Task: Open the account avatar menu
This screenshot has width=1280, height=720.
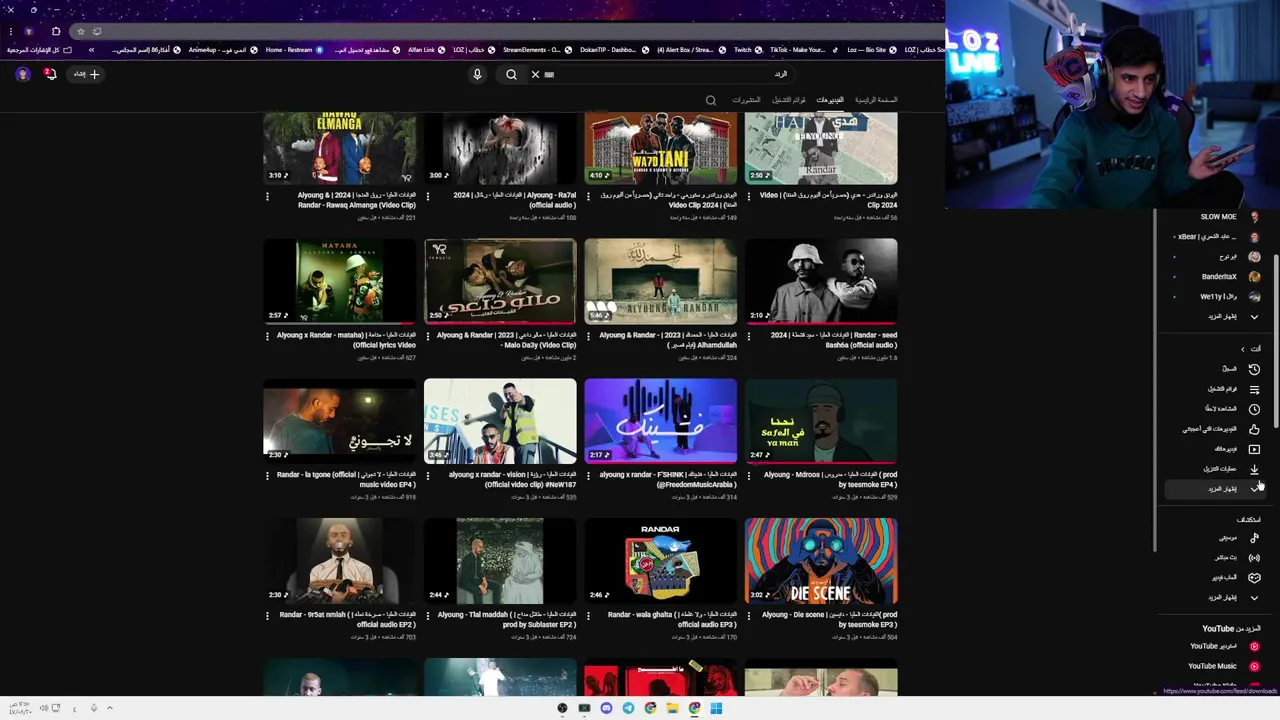Action: [x=23, y=74]
